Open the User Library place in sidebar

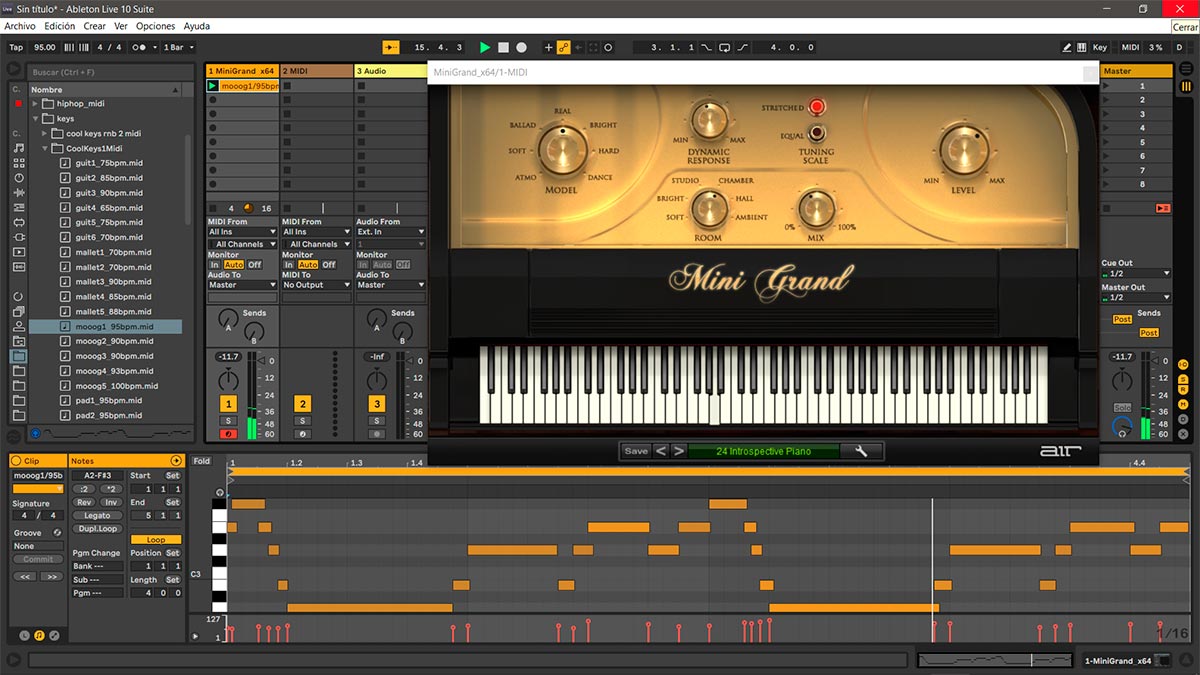click(18, 326)
